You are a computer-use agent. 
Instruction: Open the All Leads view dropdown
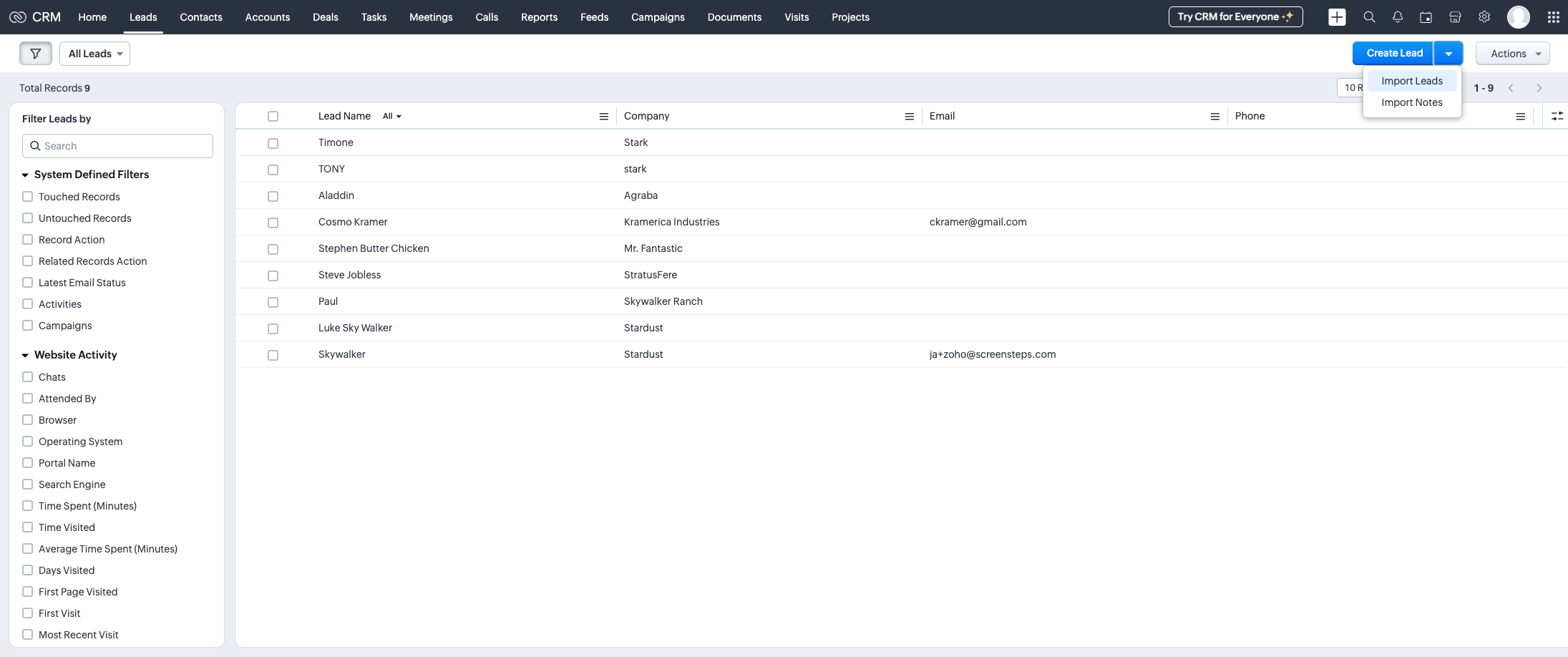tap(94, 54)
